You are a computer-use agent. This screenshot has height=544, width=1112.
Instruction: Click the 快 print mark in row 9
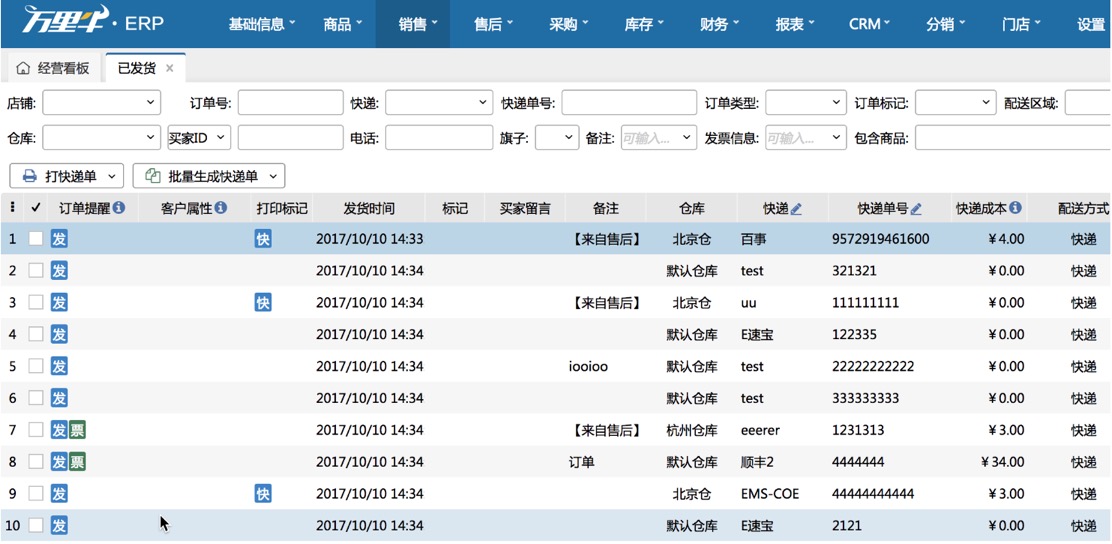[x=262, y=494]
